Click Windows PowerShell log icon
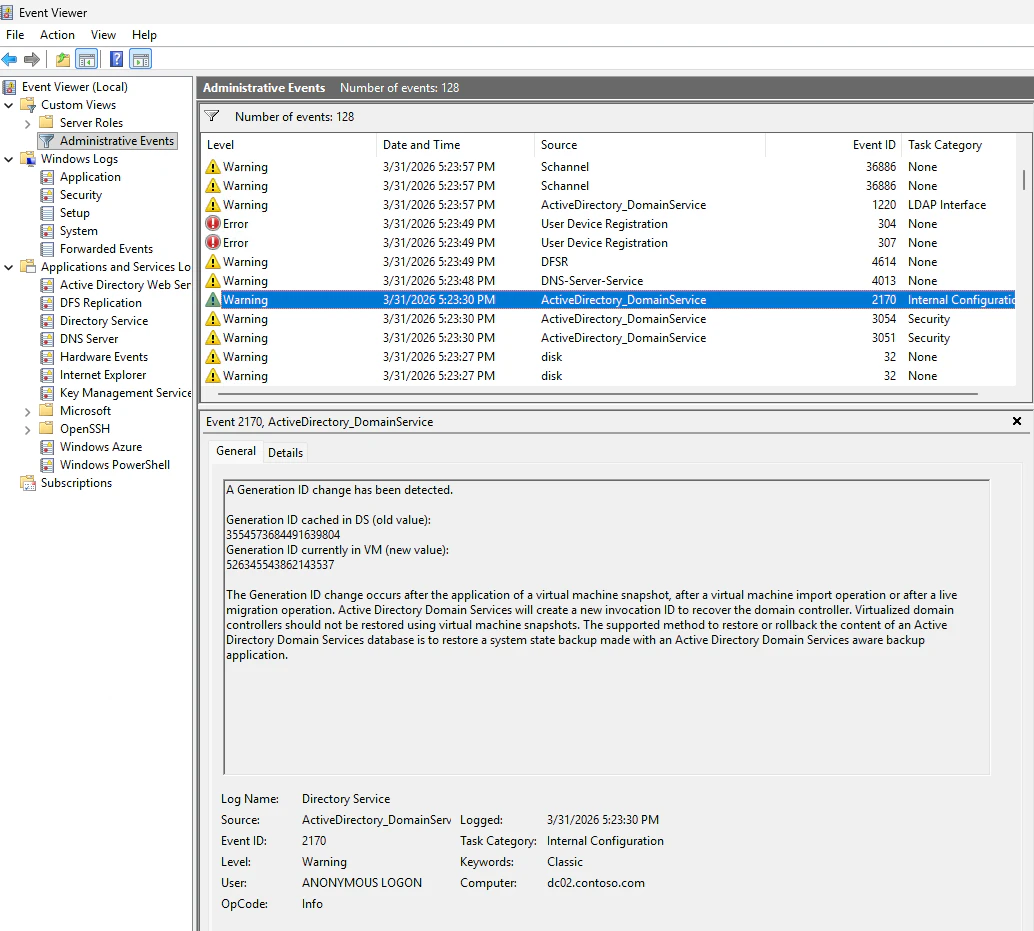This screenshot has height=931, width=1034. pyautogui.click(x=47, y=465)
